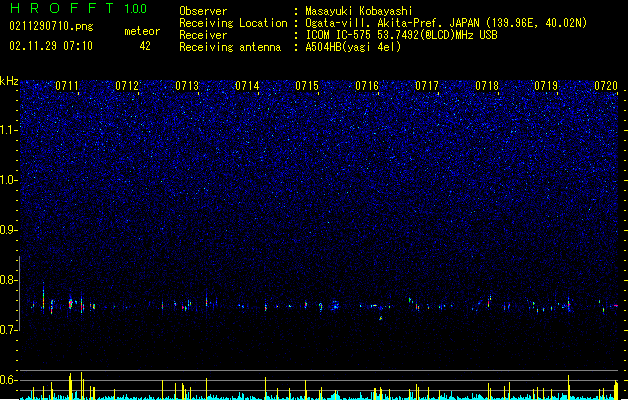This screenshot has height=400, width=629.
Task: Click the 0713 time marker
Action: (x=187, y=86)
